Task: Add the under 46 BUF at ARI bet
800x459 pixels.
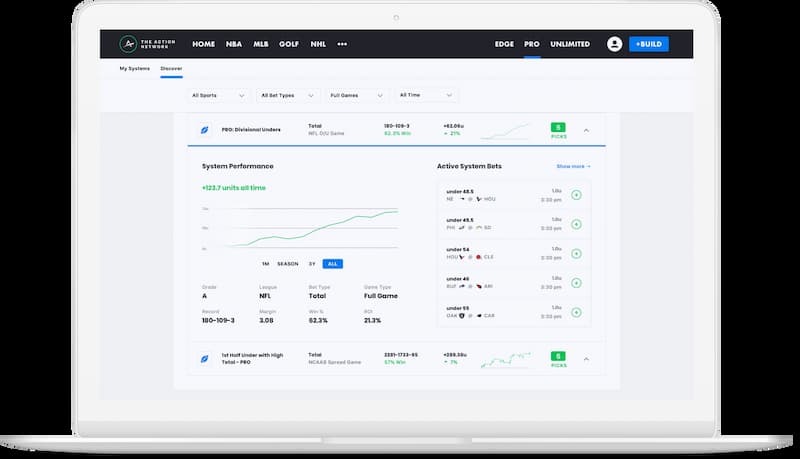Action: [x=576, y=283]
